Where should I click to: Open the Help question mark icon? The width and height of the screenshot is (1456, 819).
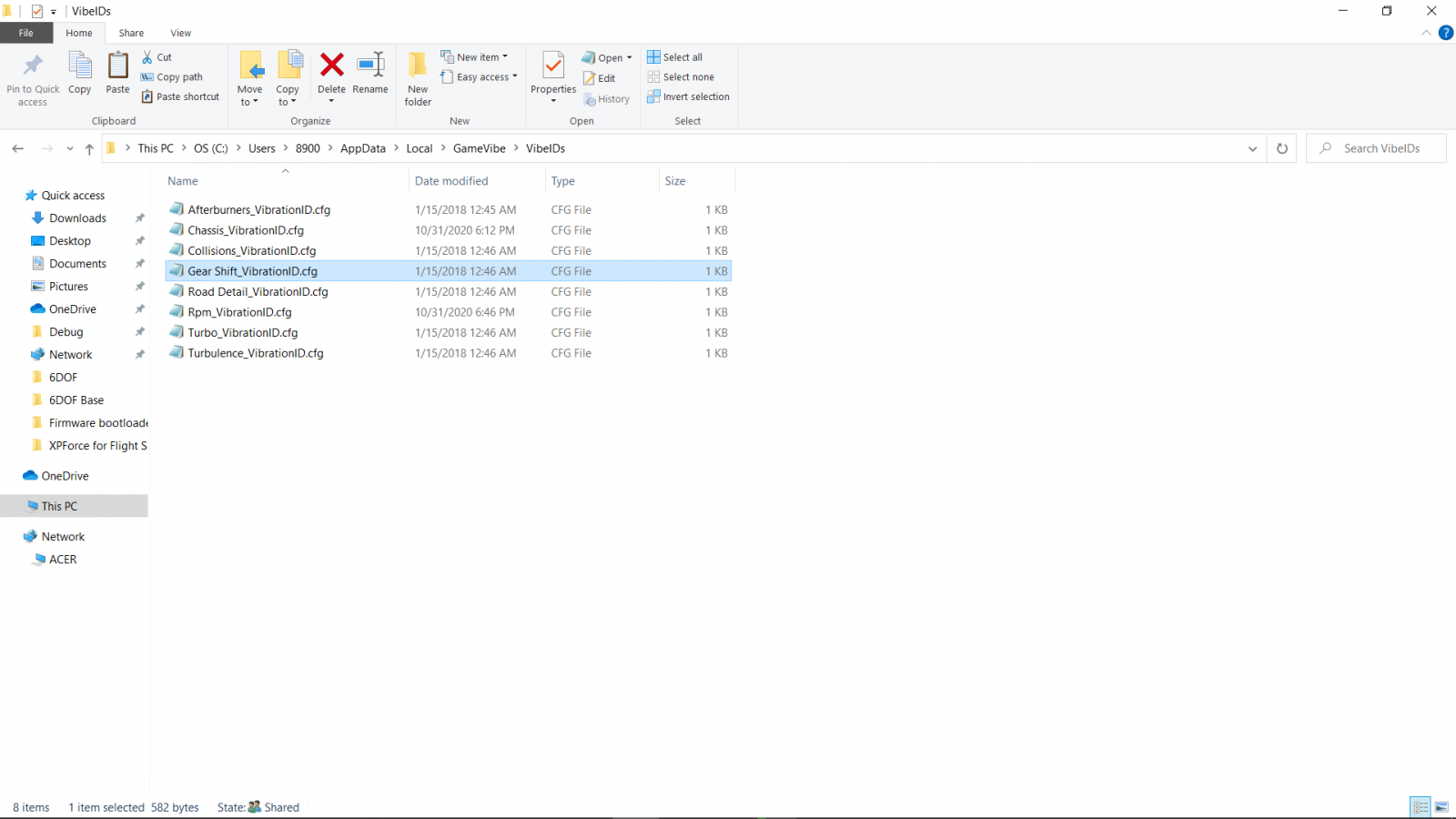click(1445, 33)
